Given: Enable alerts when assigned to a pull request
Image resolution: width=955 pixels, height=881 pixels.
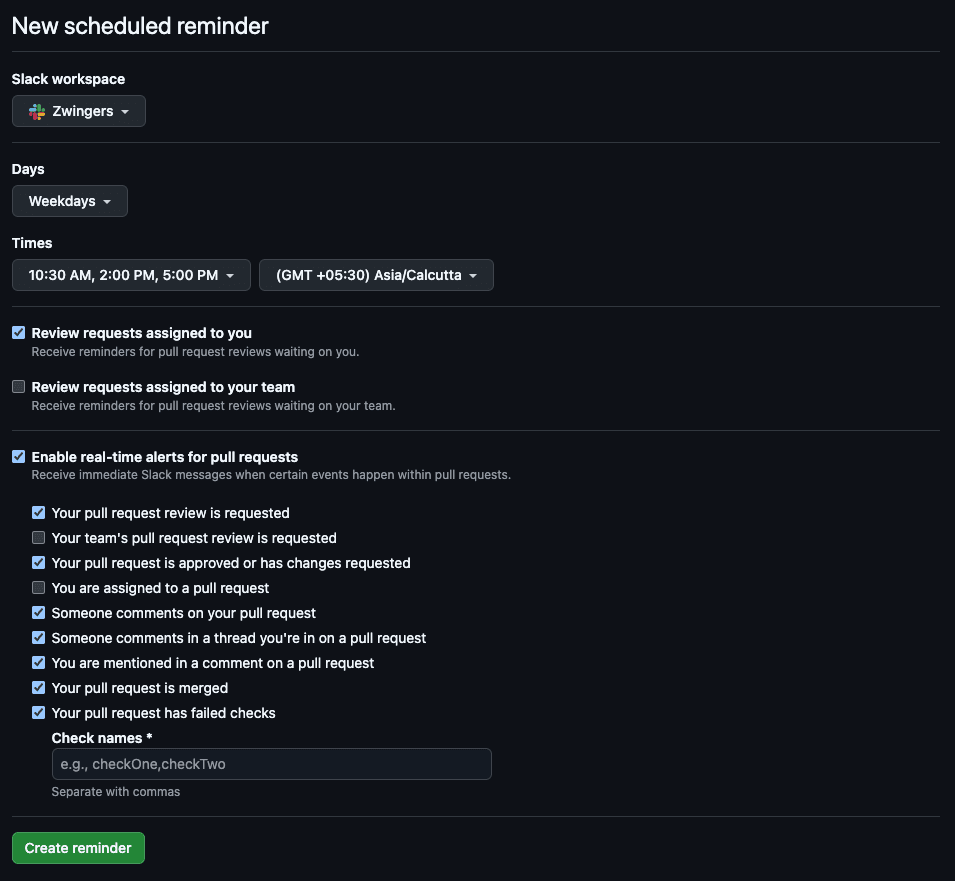Looking at the screenshot, I should [x=38, y=587].
